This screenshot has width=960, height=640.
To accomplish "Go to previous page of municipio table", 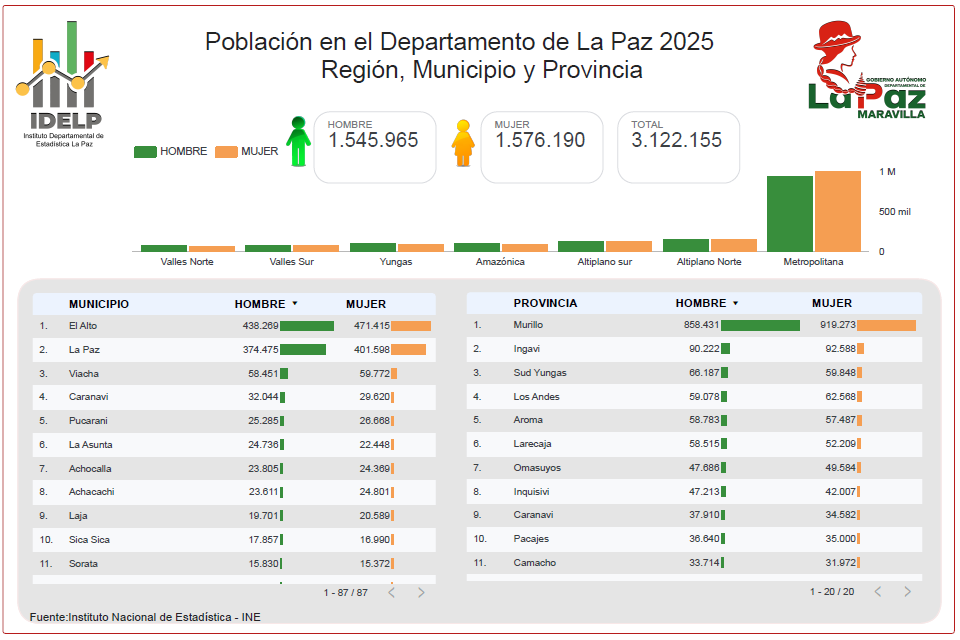I will pos(392,592).
